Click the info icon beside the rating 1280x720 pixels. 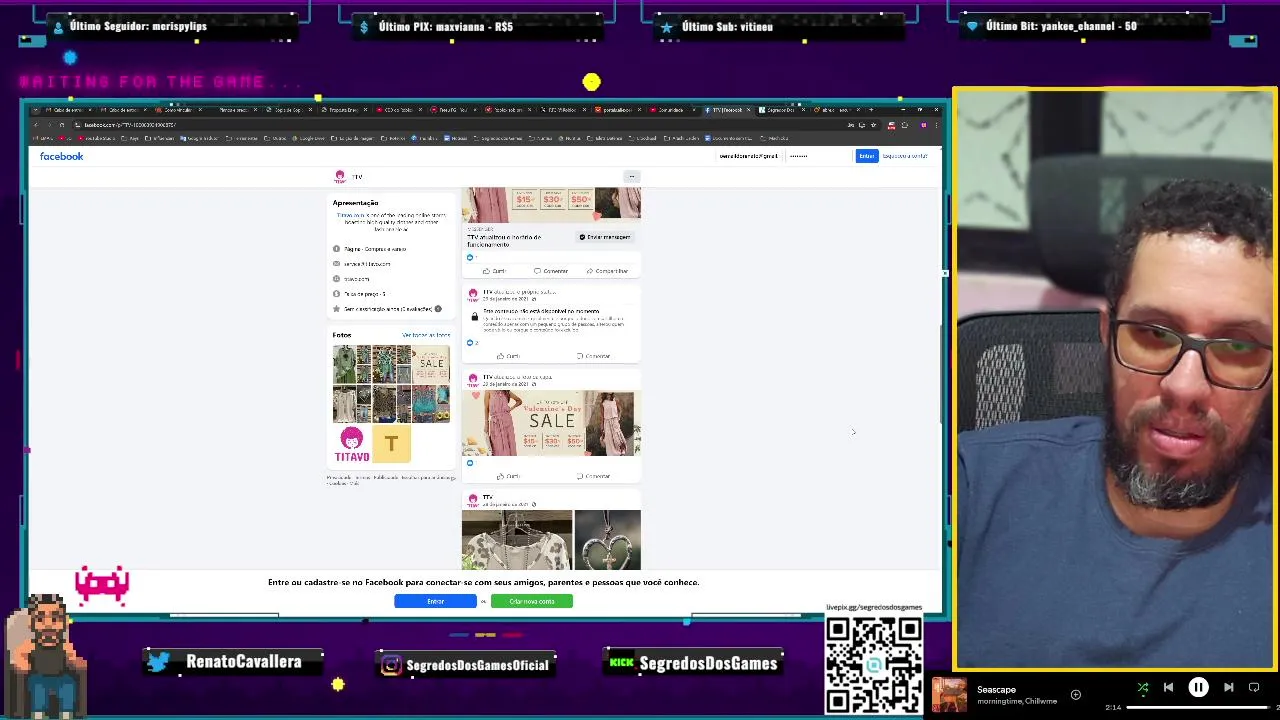(x=438, y=309)
